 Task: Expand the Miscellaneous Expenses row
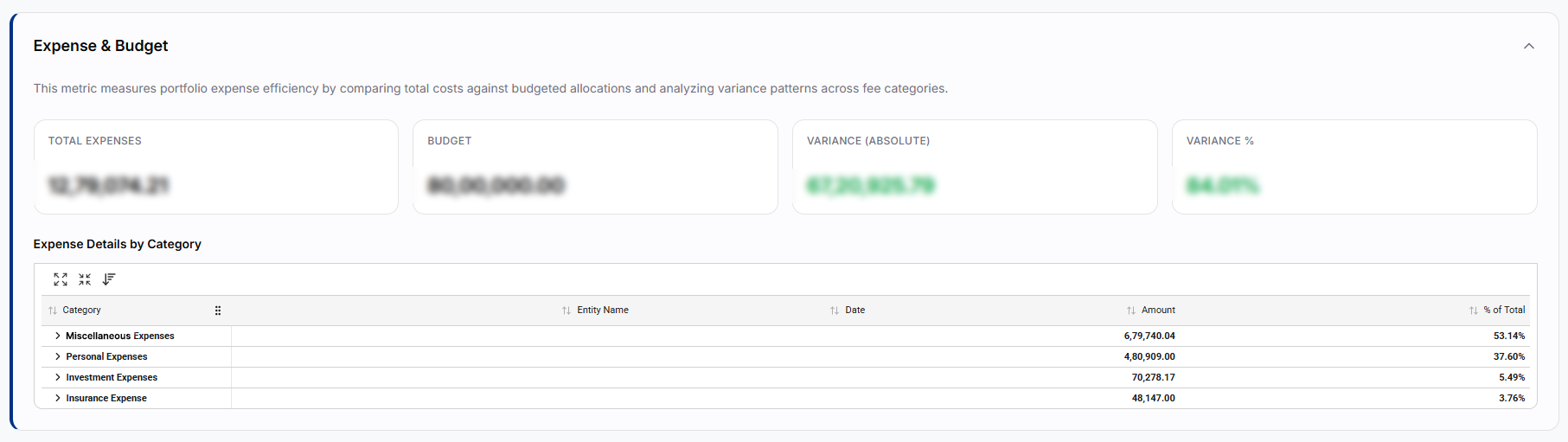pos(58,336)
